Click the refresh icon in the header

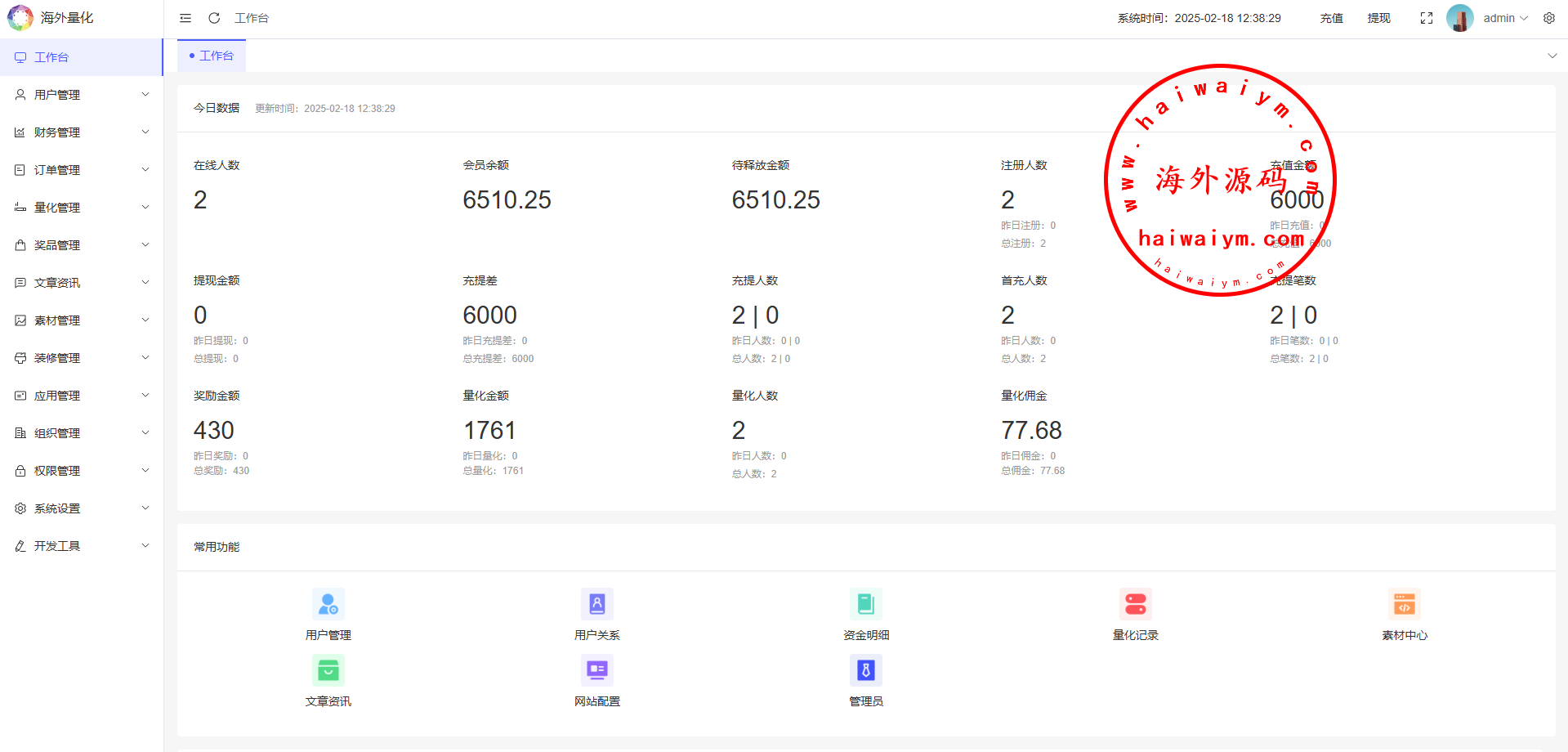tap(214, 18)
